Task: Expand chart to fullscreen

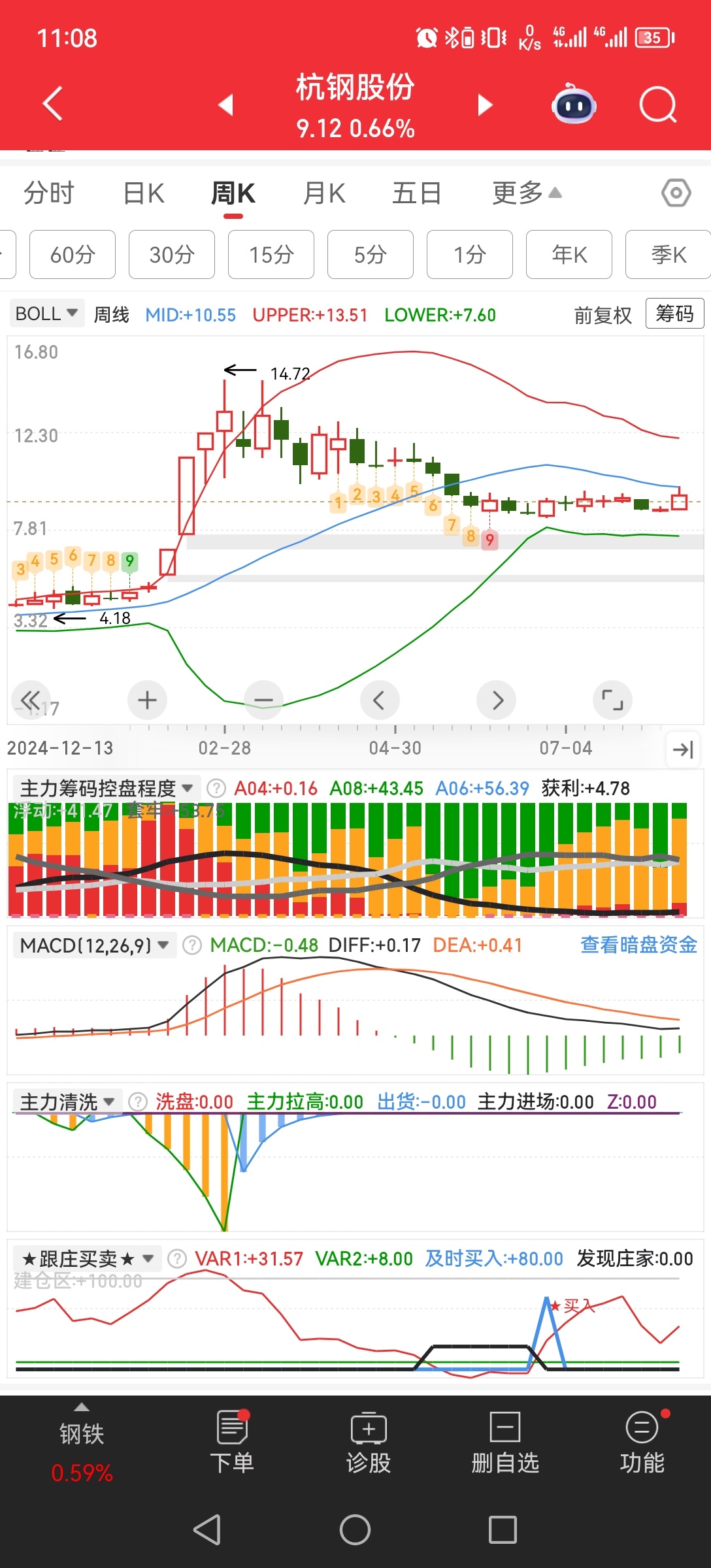Action: click(612, 700)
